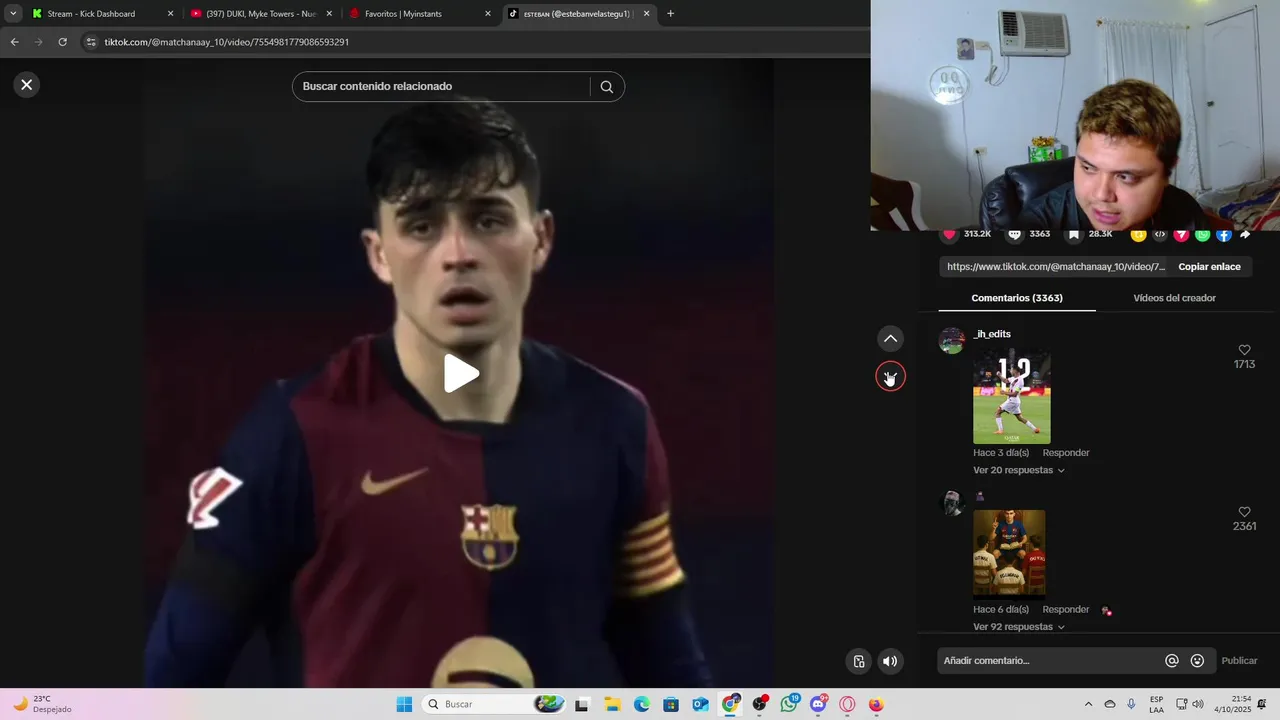
Task: Open WhatsApp from taskbar
Action: [789, 704]
